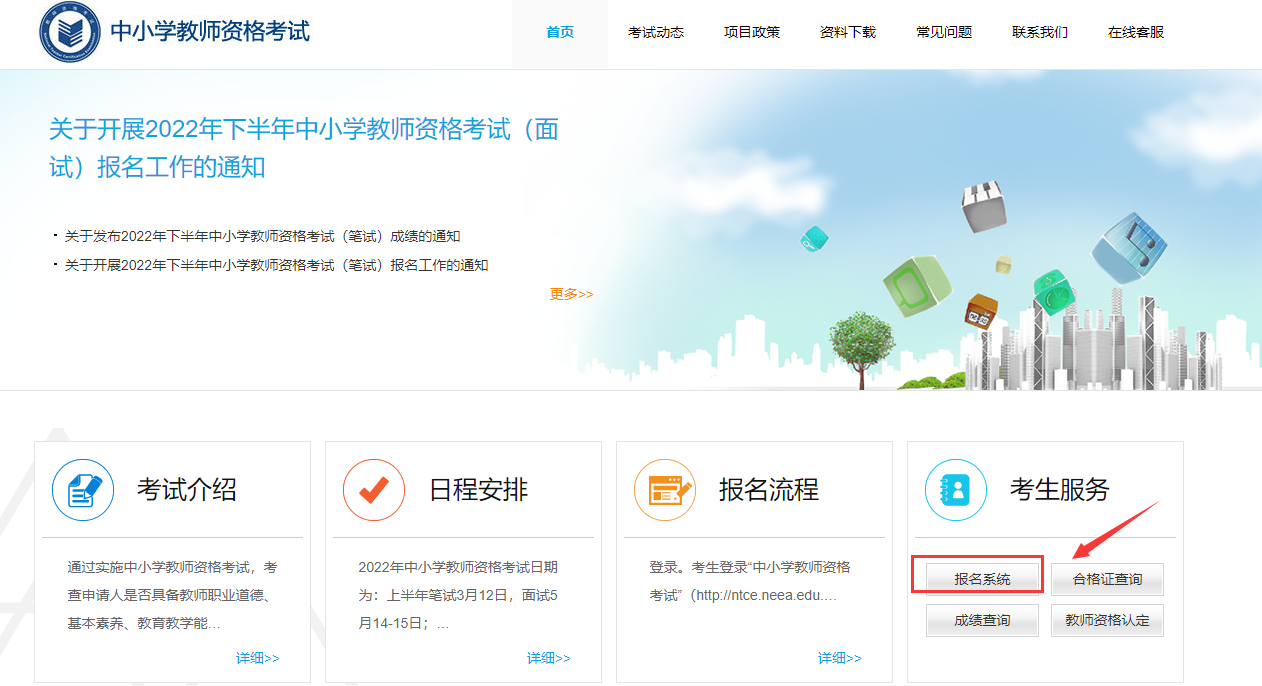The height and width of the screenshot is (686, 1262).
Task: Open the 资料下载 menu item
Action: coord(847,31)
